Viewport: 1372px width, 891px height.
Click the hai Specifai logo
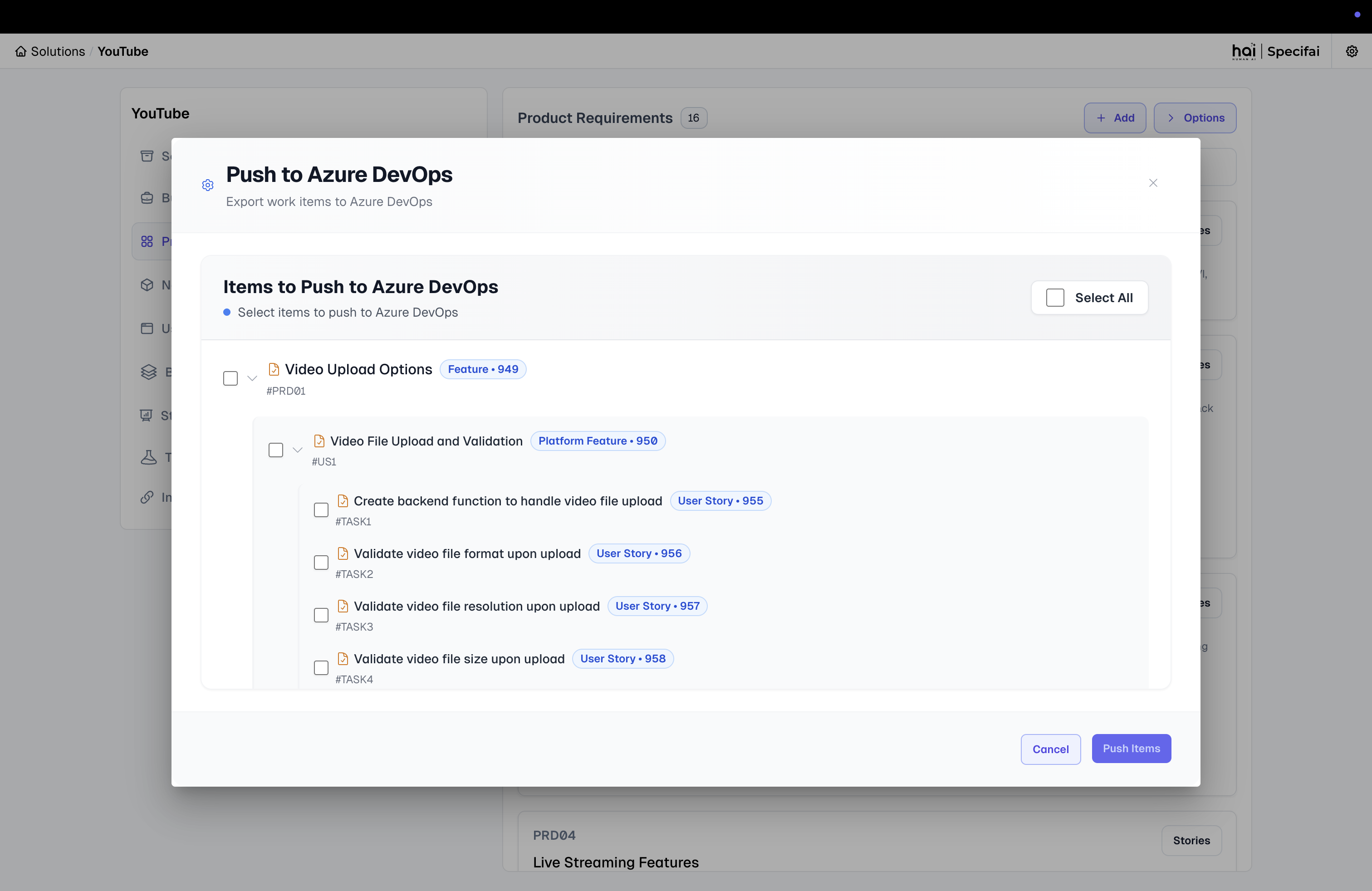pyautogui.click(x=1275, y=51)
